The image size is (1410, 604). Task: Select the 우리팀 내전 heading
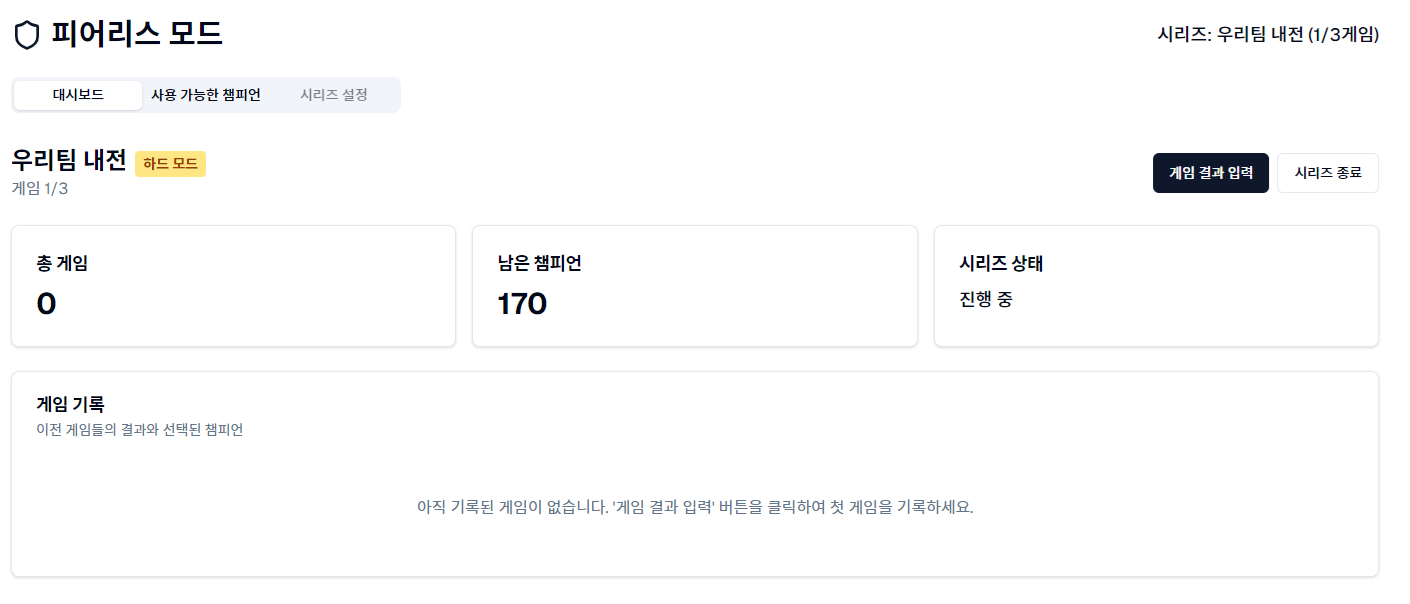coord(67,162)
